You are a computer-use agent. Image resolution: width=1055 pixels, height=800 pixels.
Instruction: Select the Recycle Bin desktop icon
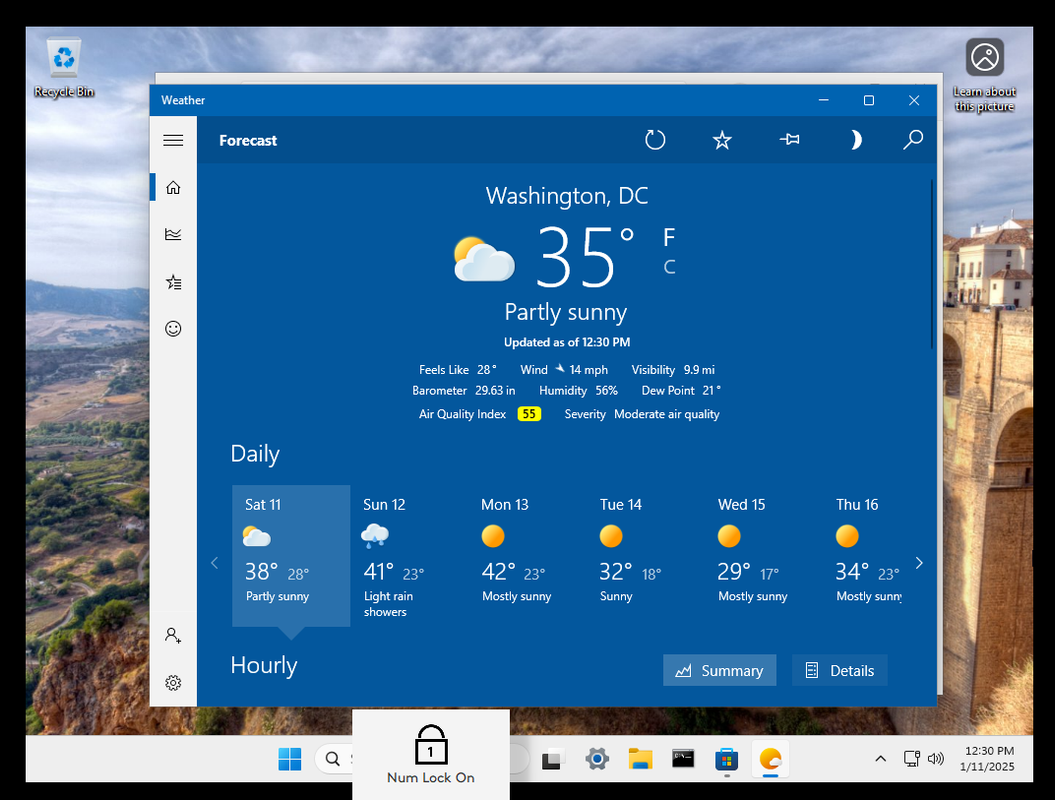64,69
